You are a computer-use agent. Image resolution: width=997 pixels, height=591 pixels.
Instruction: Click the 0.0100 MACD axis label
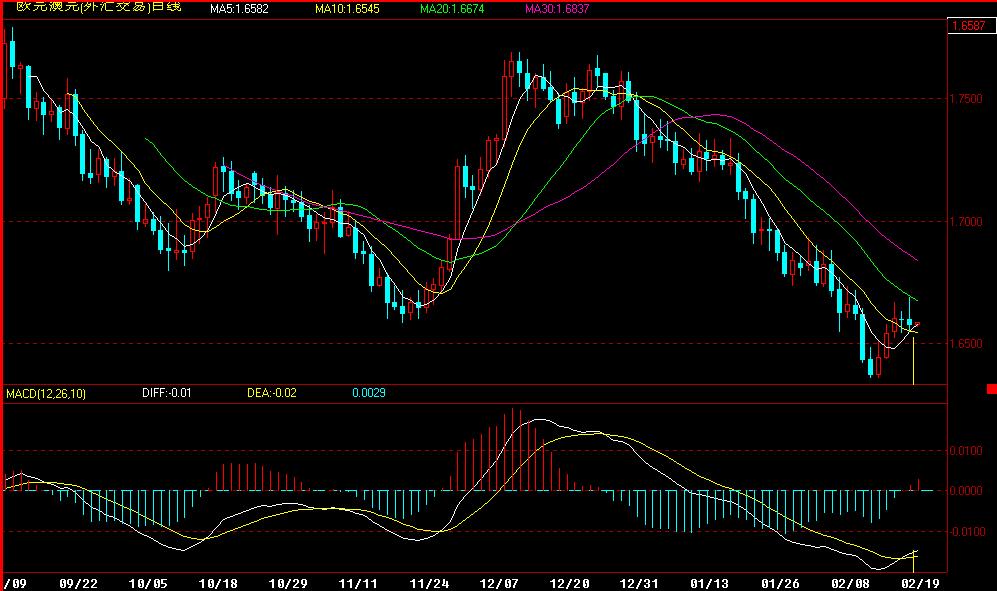966,450
